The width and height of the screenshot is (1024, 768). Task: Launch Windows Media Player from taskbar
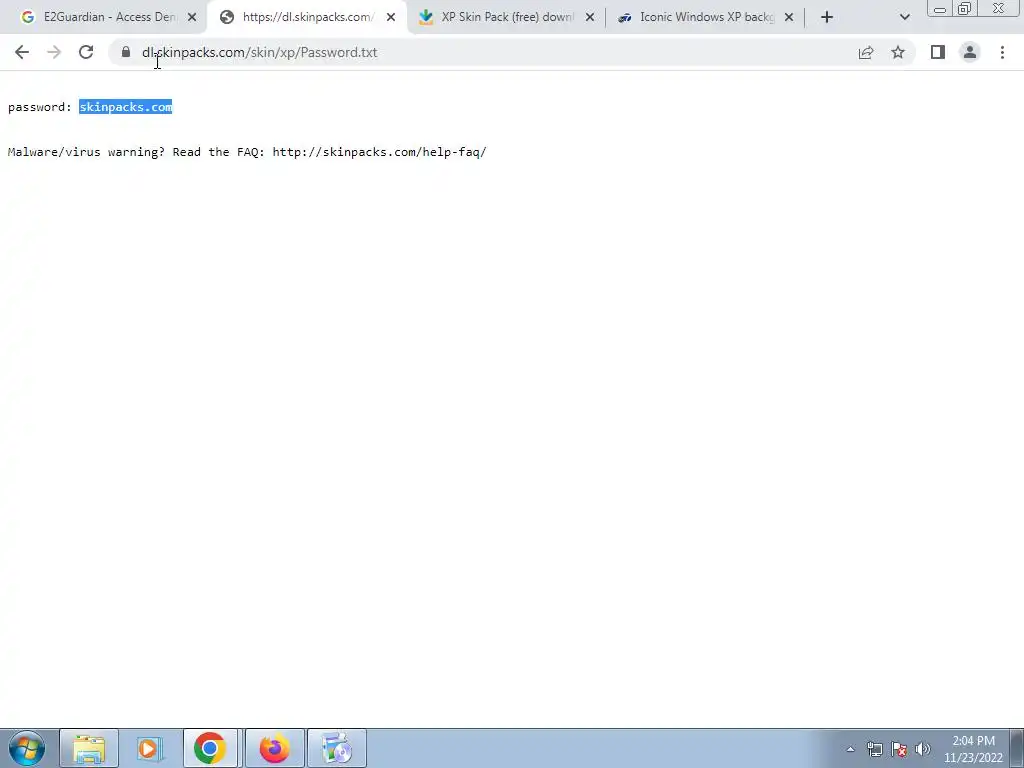[x=150, y=748]
